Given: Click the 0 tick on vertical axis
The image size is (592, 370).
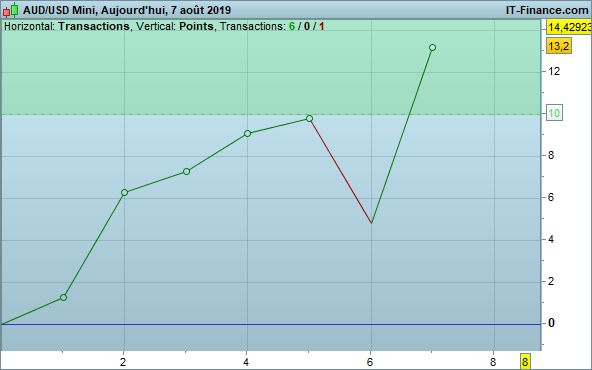Looking at the screenshot, I should coord(551,323).
